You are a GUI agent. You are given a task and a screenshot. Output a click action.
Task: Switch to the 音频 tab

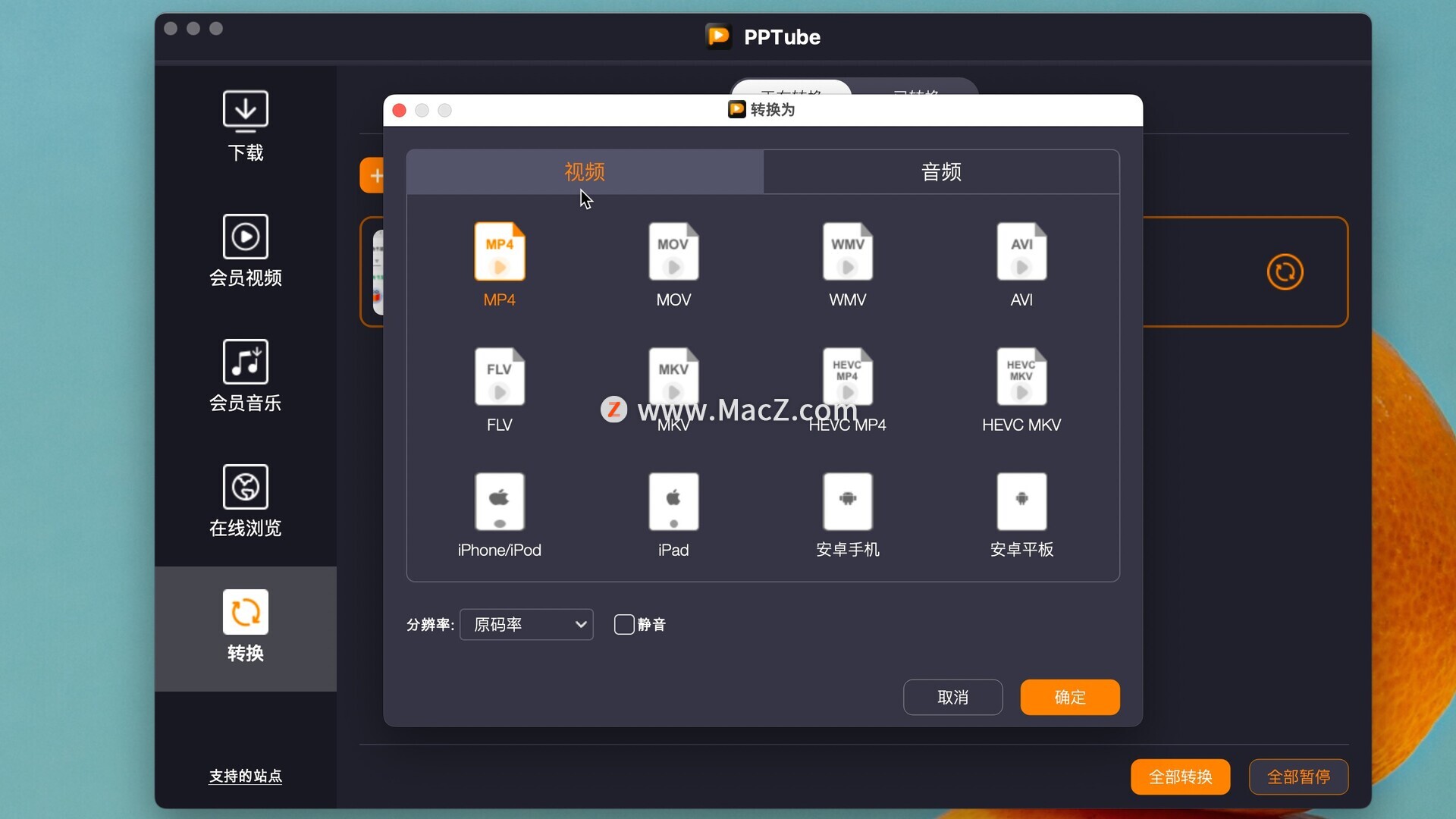941,172
